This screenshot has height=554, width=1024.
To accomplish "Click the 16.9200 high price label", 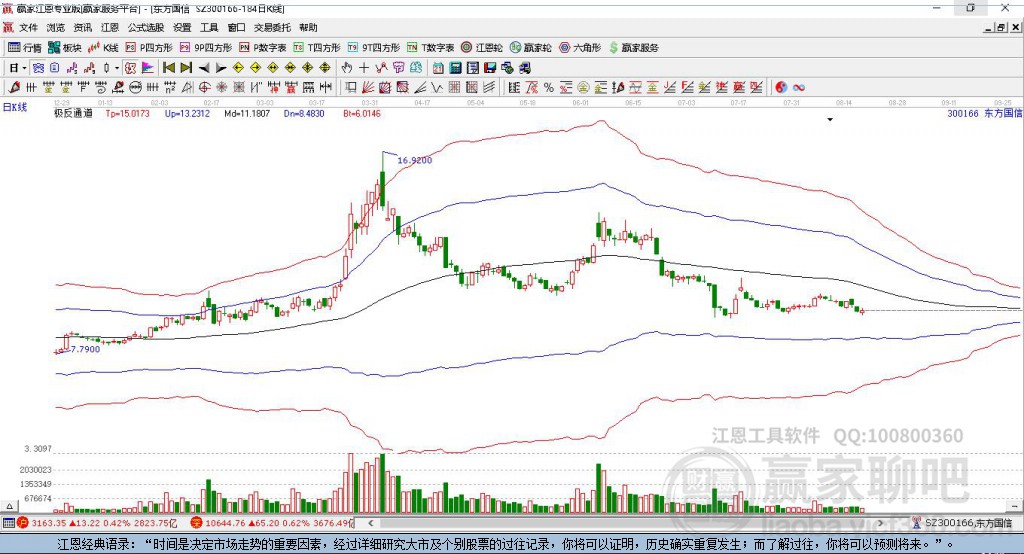I will 415,160.
